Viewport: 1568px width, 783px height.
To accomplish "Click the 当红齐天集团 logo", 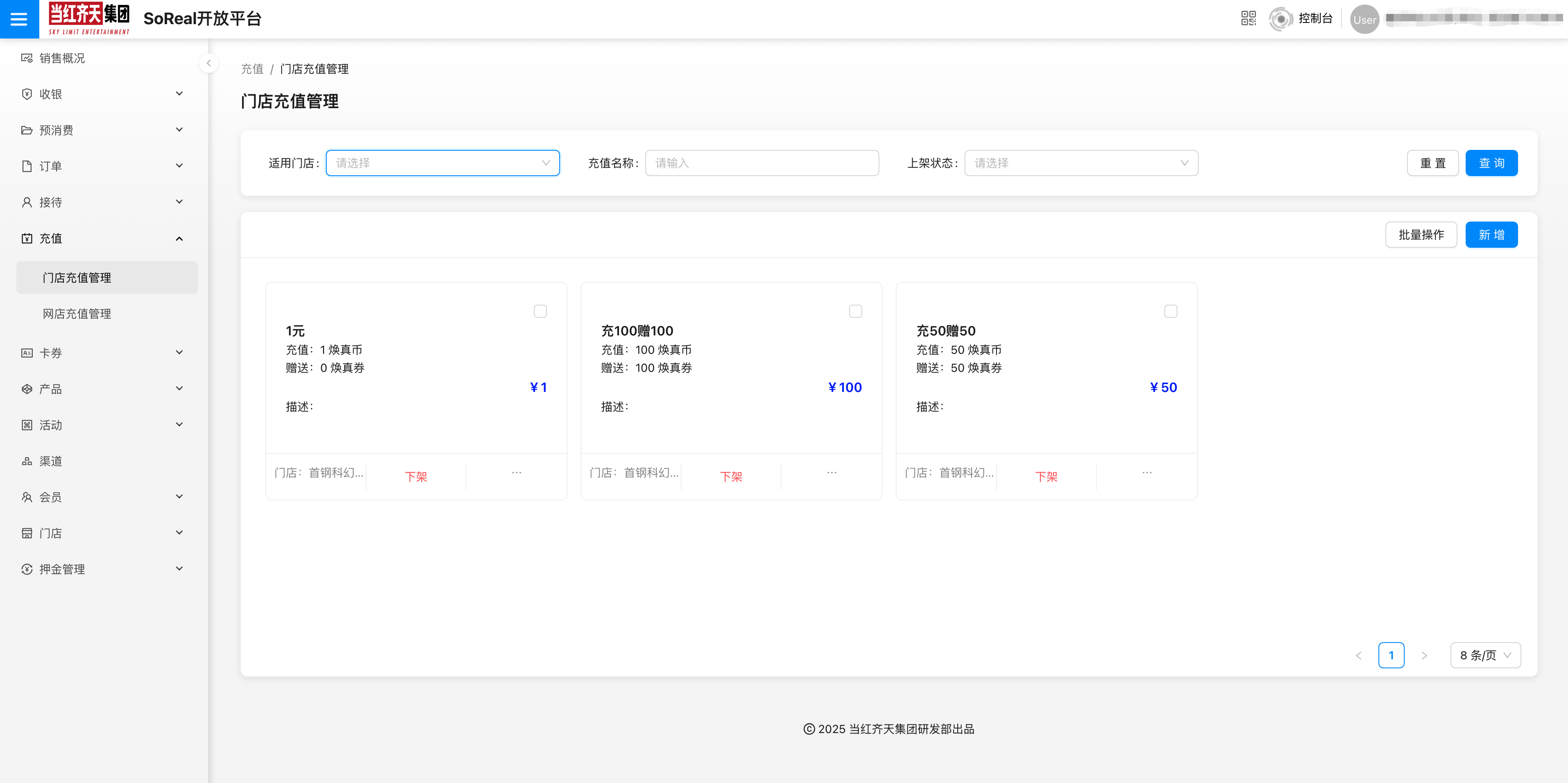I will (89, 19).
